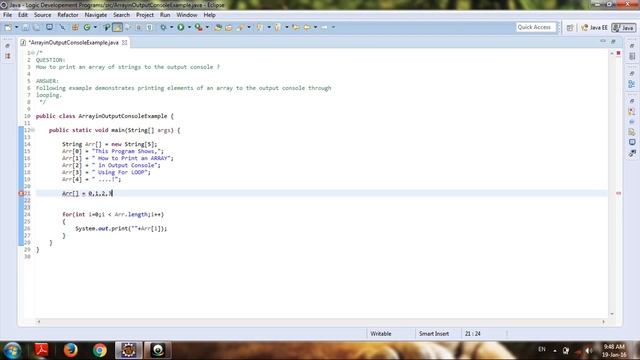Click the Open Perspective icon
The height and width of the screenshot is (360, 640).
pyautogui.click(x=570, y=28)
